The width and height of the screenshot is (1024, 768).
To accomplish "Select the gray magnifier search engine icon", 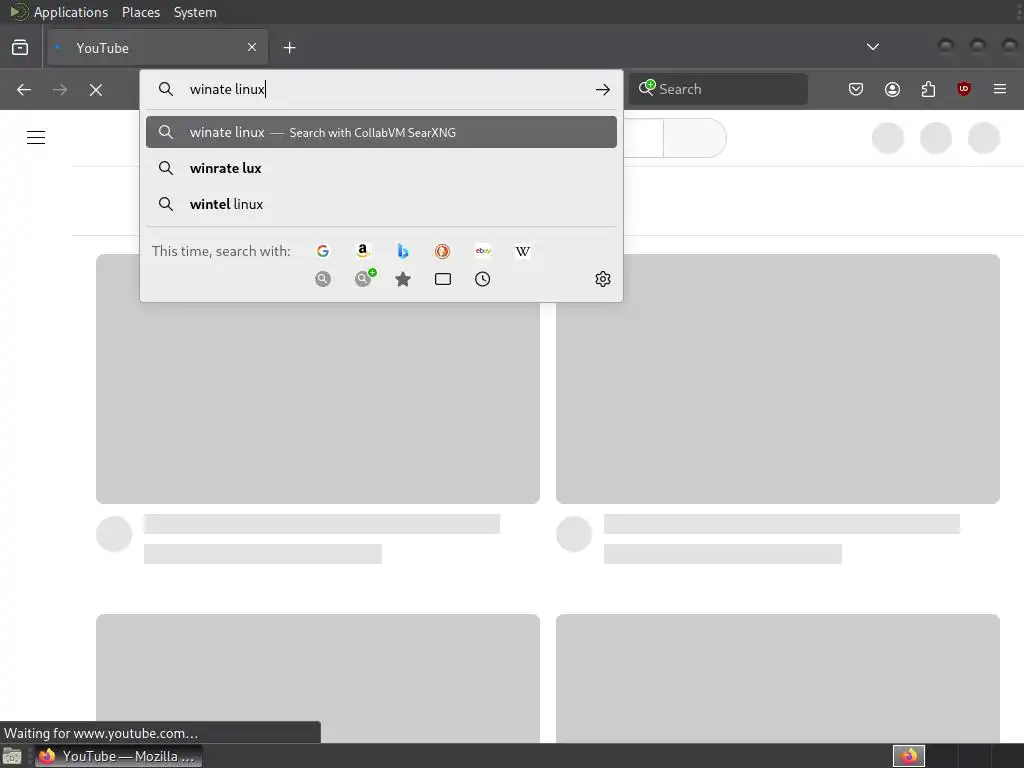I will click(x=323, y=280).
